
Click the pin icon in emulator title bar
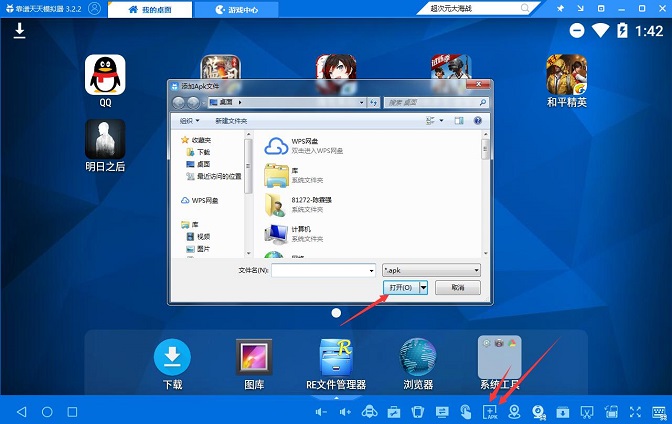(x=560, y=9)
